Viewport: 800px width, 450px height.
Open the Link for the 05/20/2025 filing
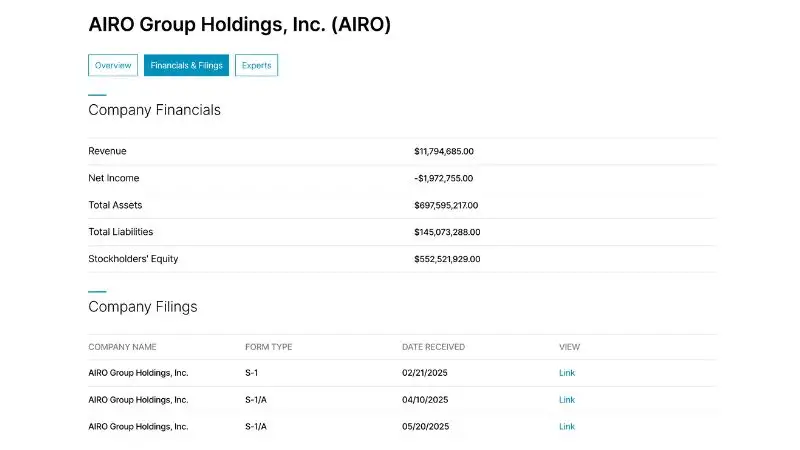tap(567, 427)
